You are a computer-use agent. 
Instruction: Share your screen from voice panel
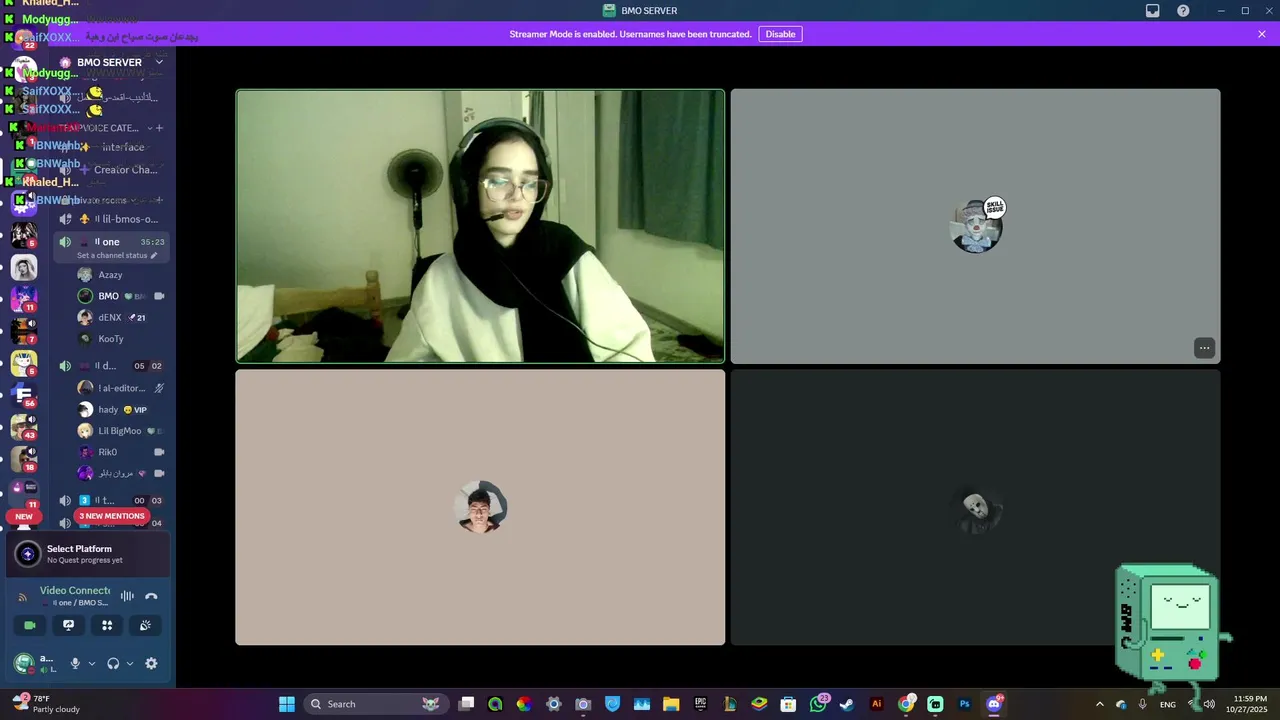(x=68, y=625)
